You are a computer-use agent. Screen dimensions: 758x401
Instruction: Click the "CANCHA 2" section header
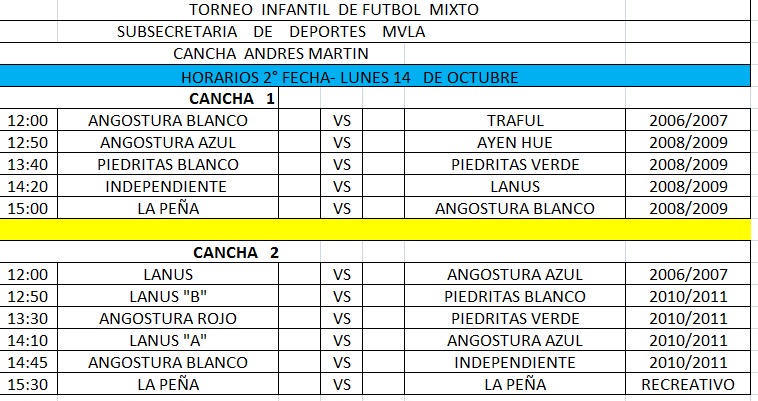(235, 252)
